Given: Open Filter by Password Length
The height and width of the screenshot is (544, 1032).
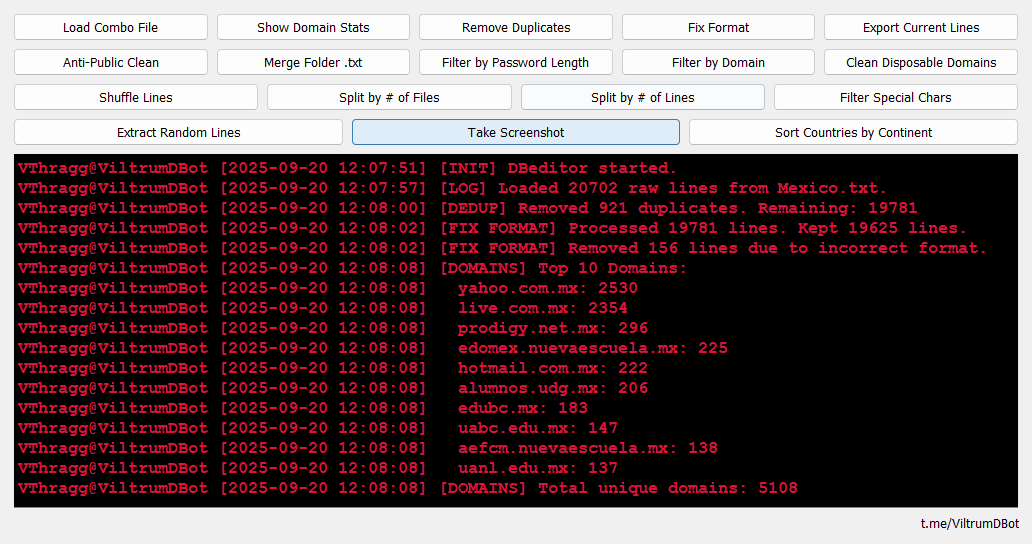Looking at the screenshot, I should [515, 62].
